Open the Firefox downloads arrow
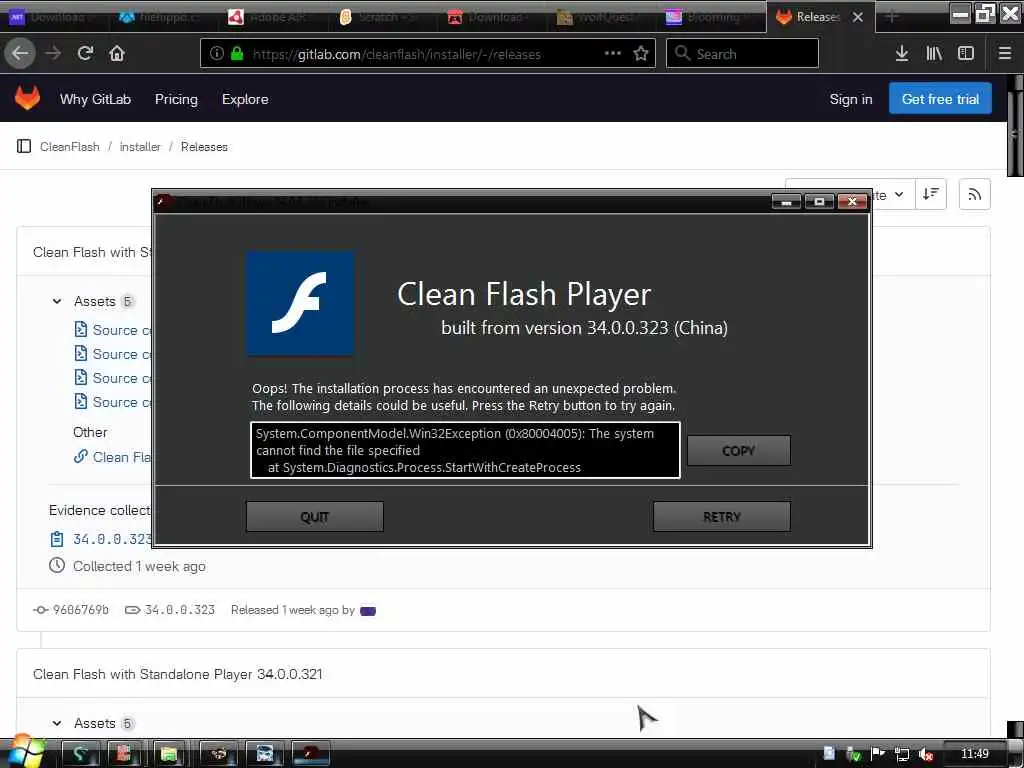Viewport: 1024px width, 768px height. click(x=902, y=54)
